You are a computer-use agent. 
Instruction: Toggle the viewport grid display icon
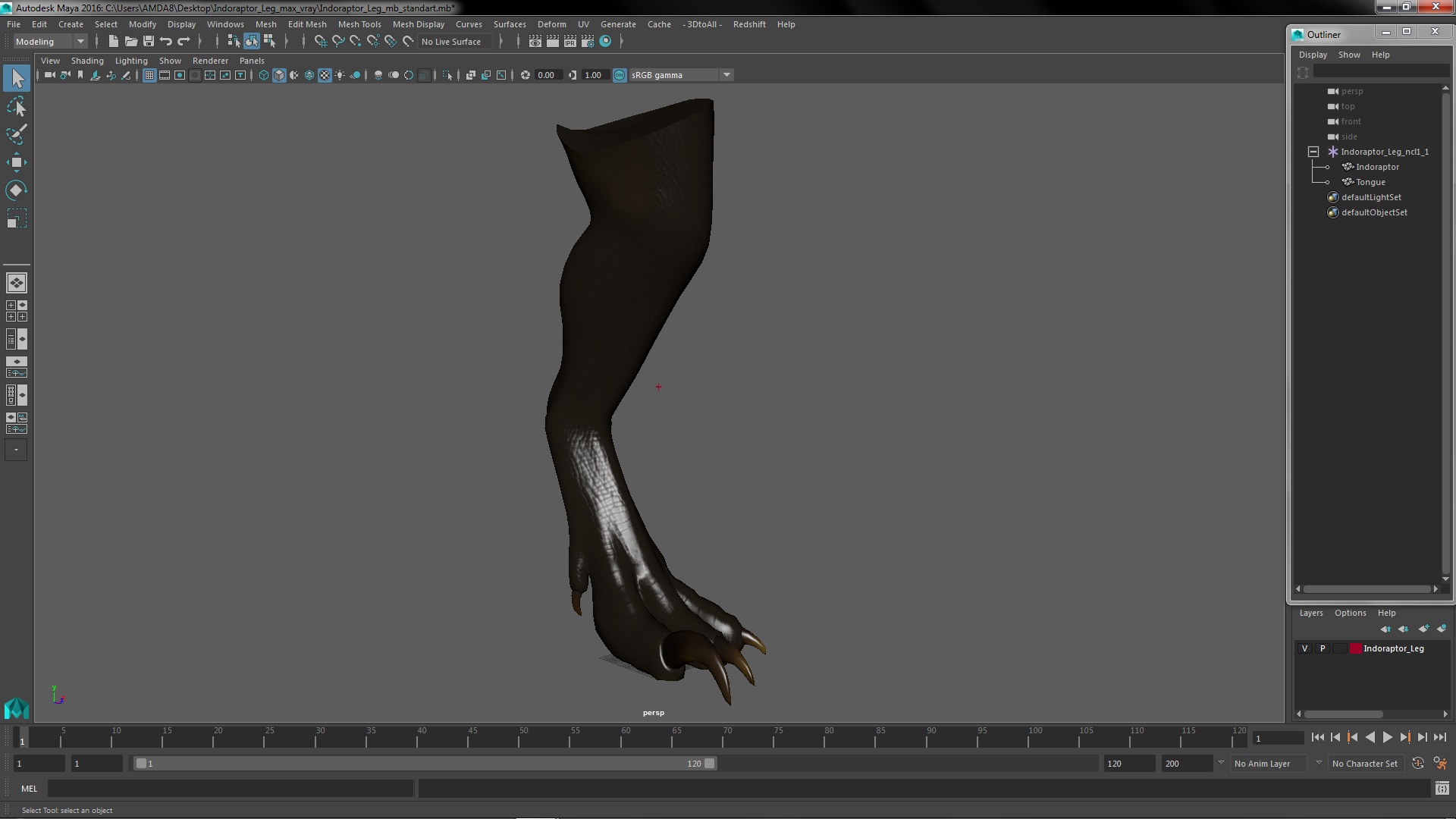149,75
